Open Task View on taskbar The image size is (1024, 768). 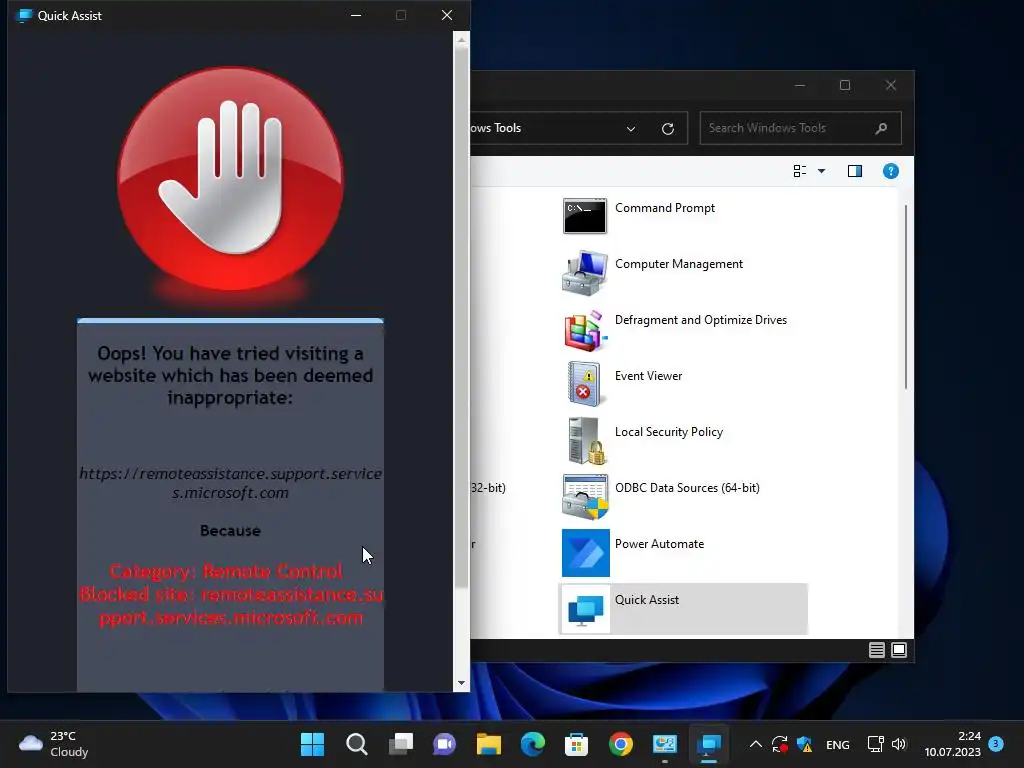click(x=401, y=744)
